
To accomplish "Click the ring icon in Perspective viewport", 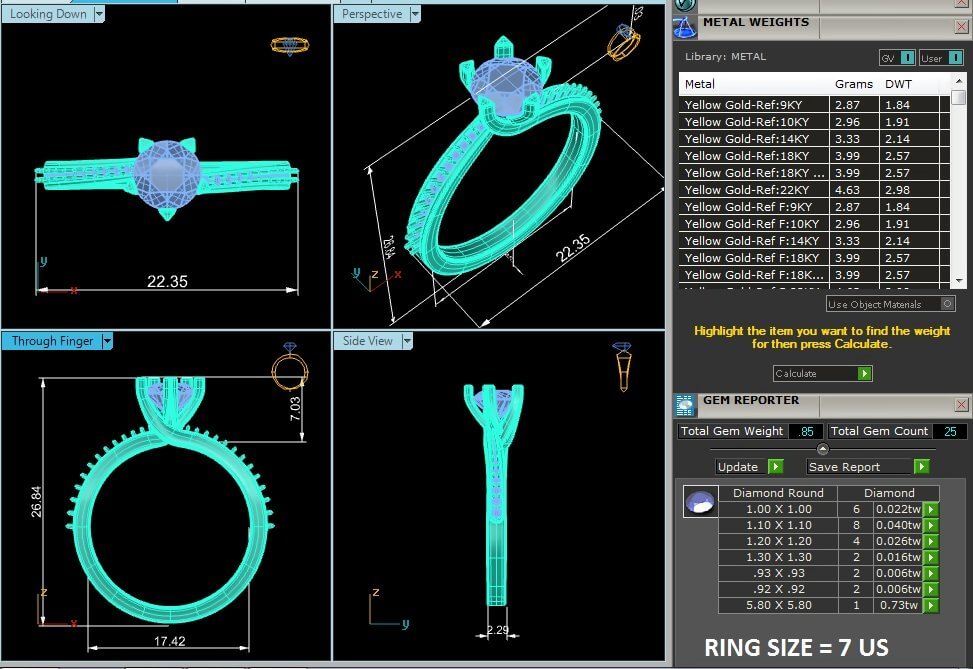I will pos(622,44).
